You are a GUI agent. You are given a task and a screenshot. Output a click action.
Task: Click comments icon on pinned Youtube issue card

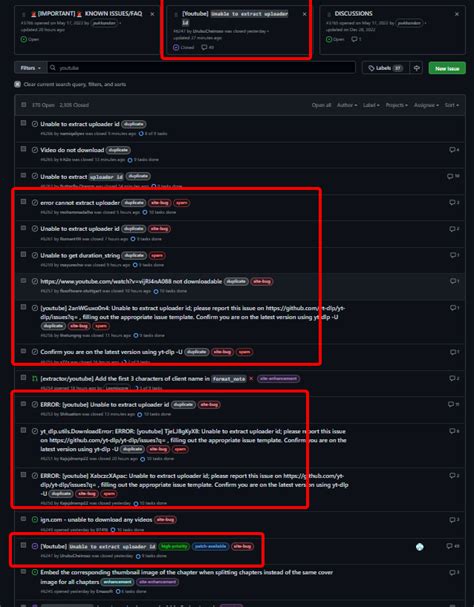point(204,47)
